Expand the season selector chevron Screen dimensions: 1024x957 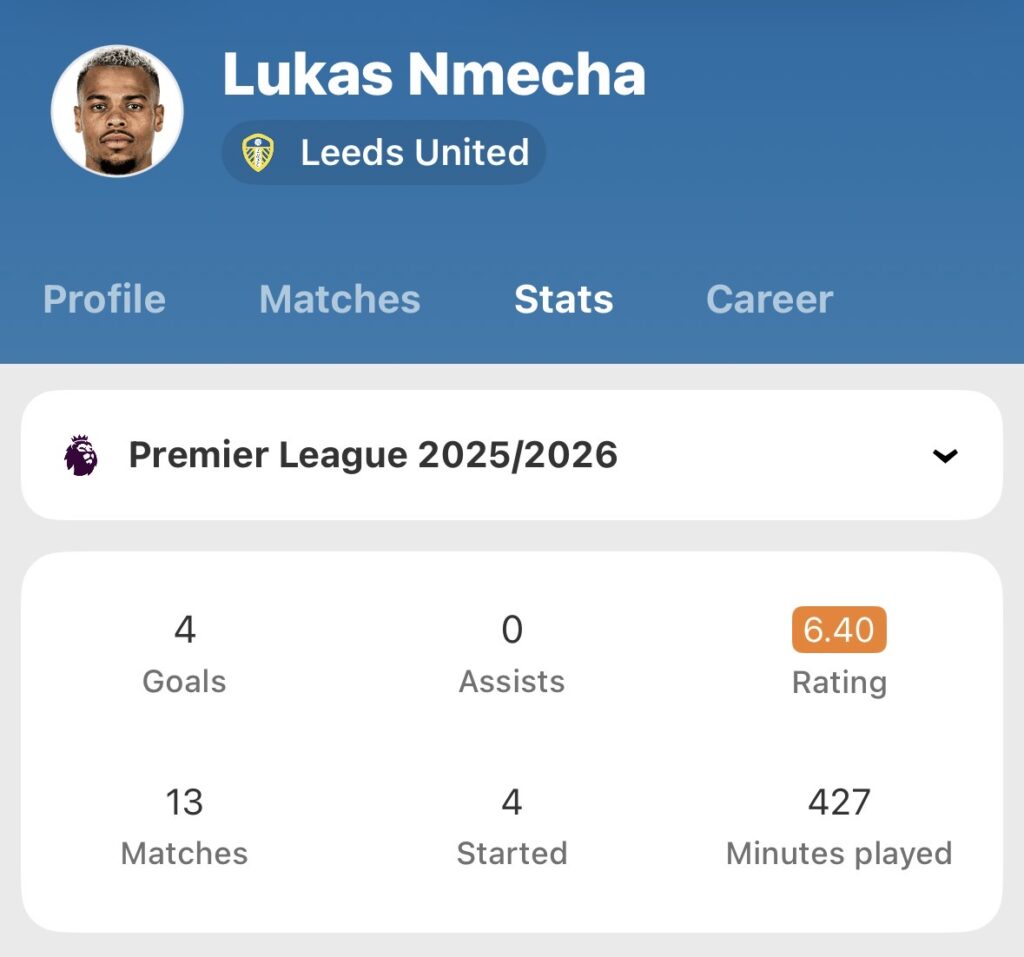click(x=944, y=456)
